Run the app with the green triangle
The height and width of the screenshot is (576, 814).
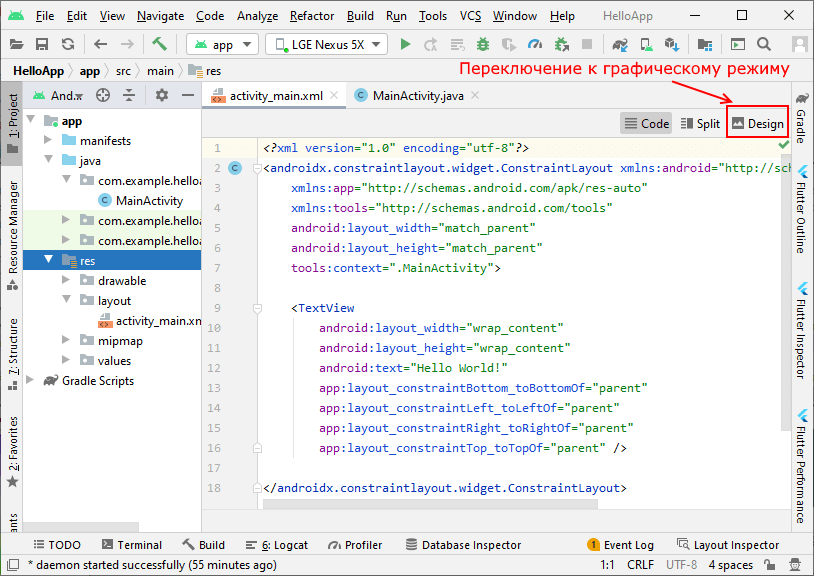coord(406,44)
